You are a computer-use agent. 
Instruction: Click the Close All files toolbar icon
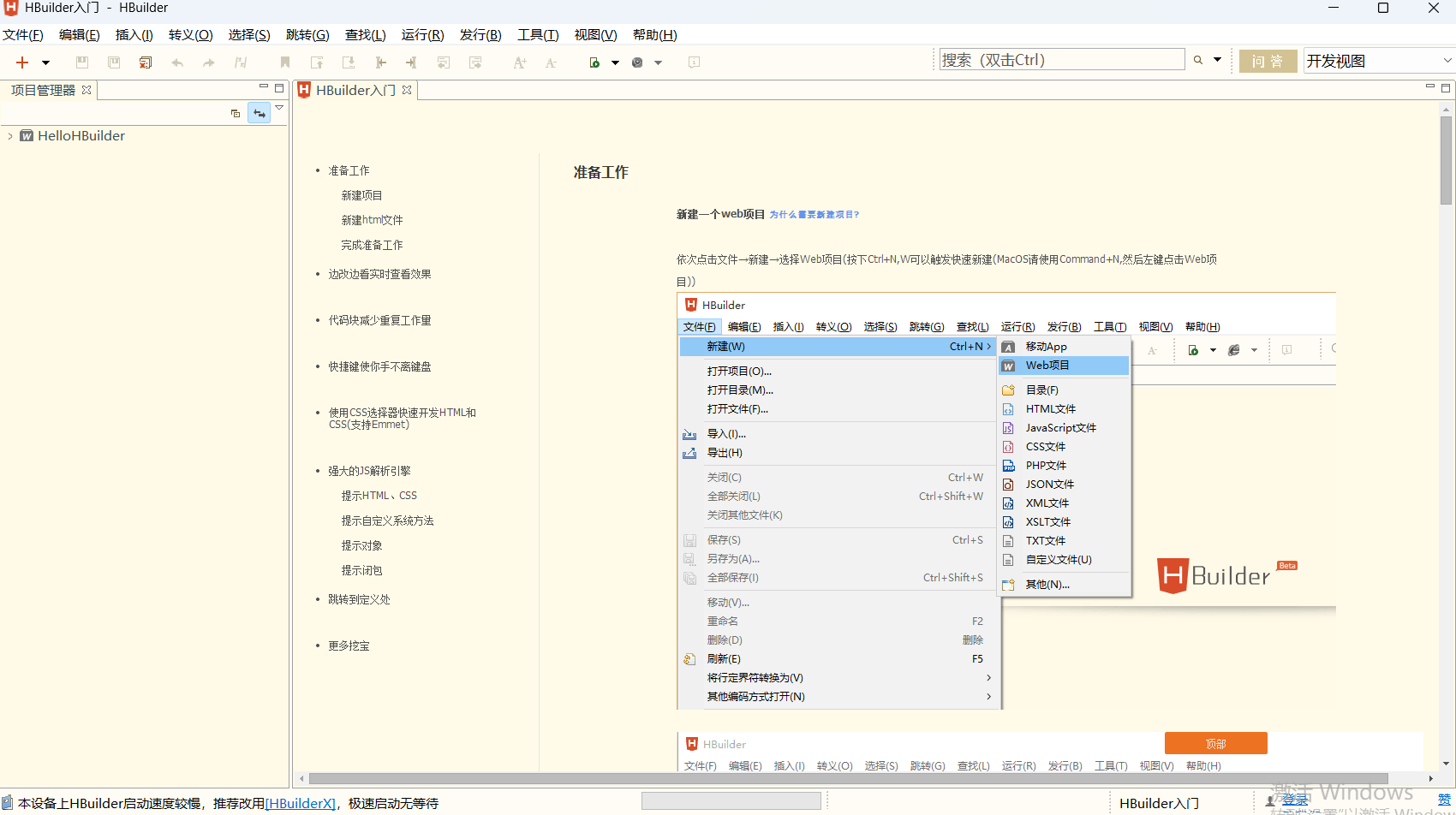[146, 62]
